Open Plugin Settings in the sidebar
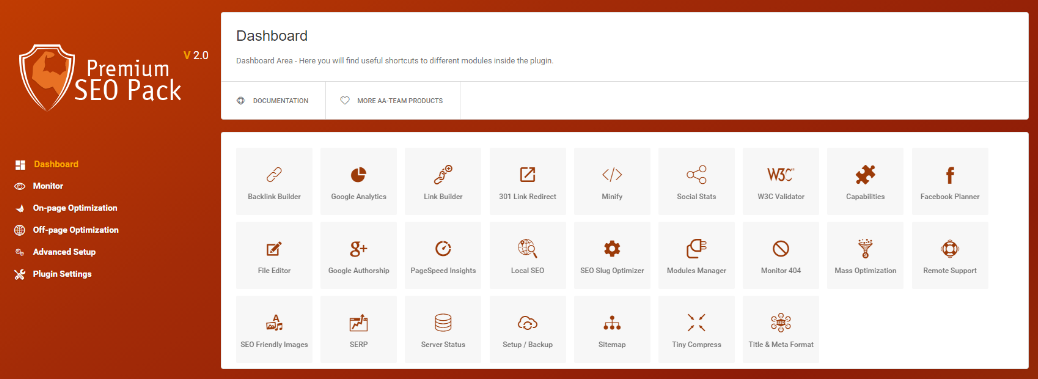 tap(54, 274)
